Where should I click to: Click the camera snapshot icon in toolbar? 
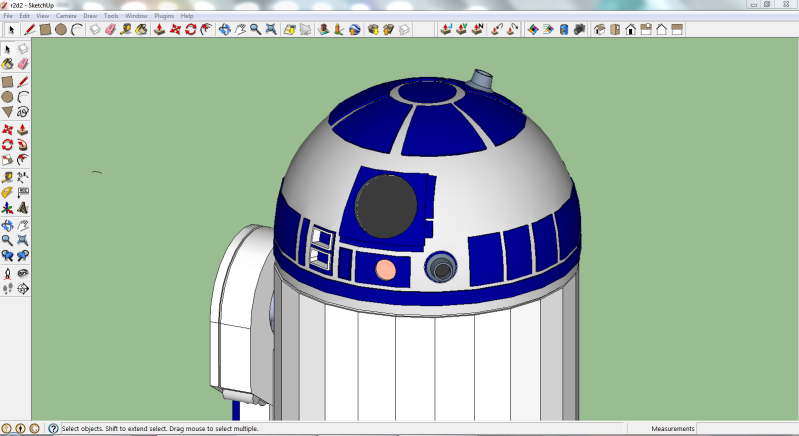579,30
